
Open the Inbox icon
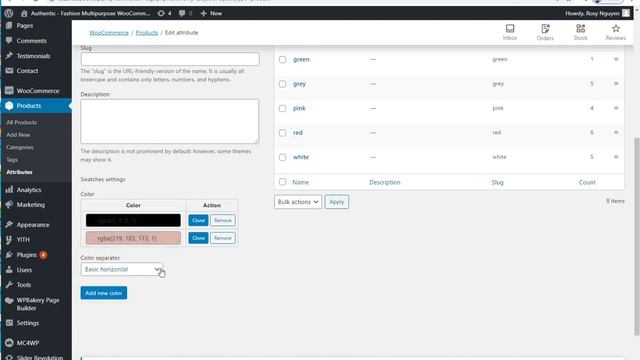click(510, 29)
